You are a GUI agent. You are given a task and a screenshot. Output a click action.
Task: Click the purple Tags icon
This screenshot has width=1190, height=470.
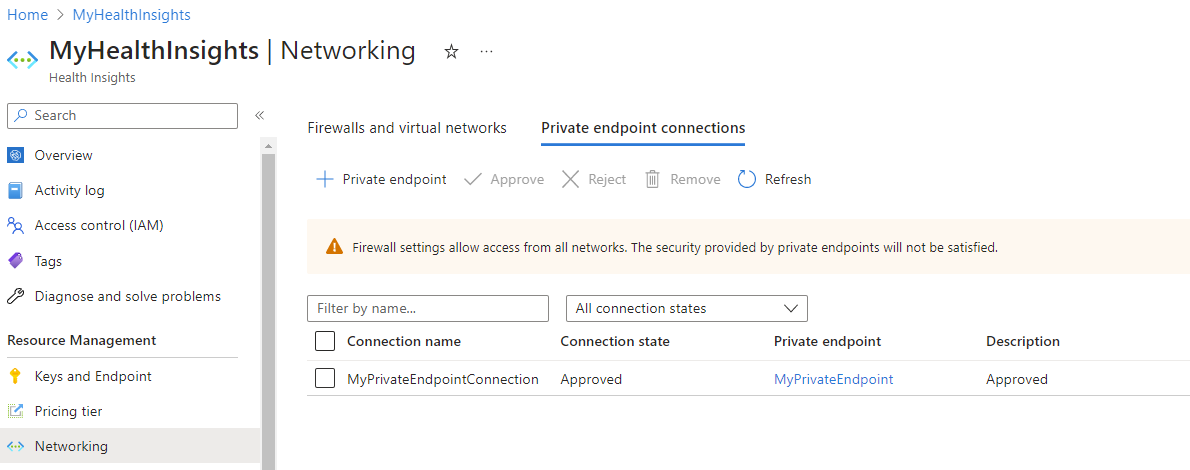pyautogui.click(x=15, y=260)
